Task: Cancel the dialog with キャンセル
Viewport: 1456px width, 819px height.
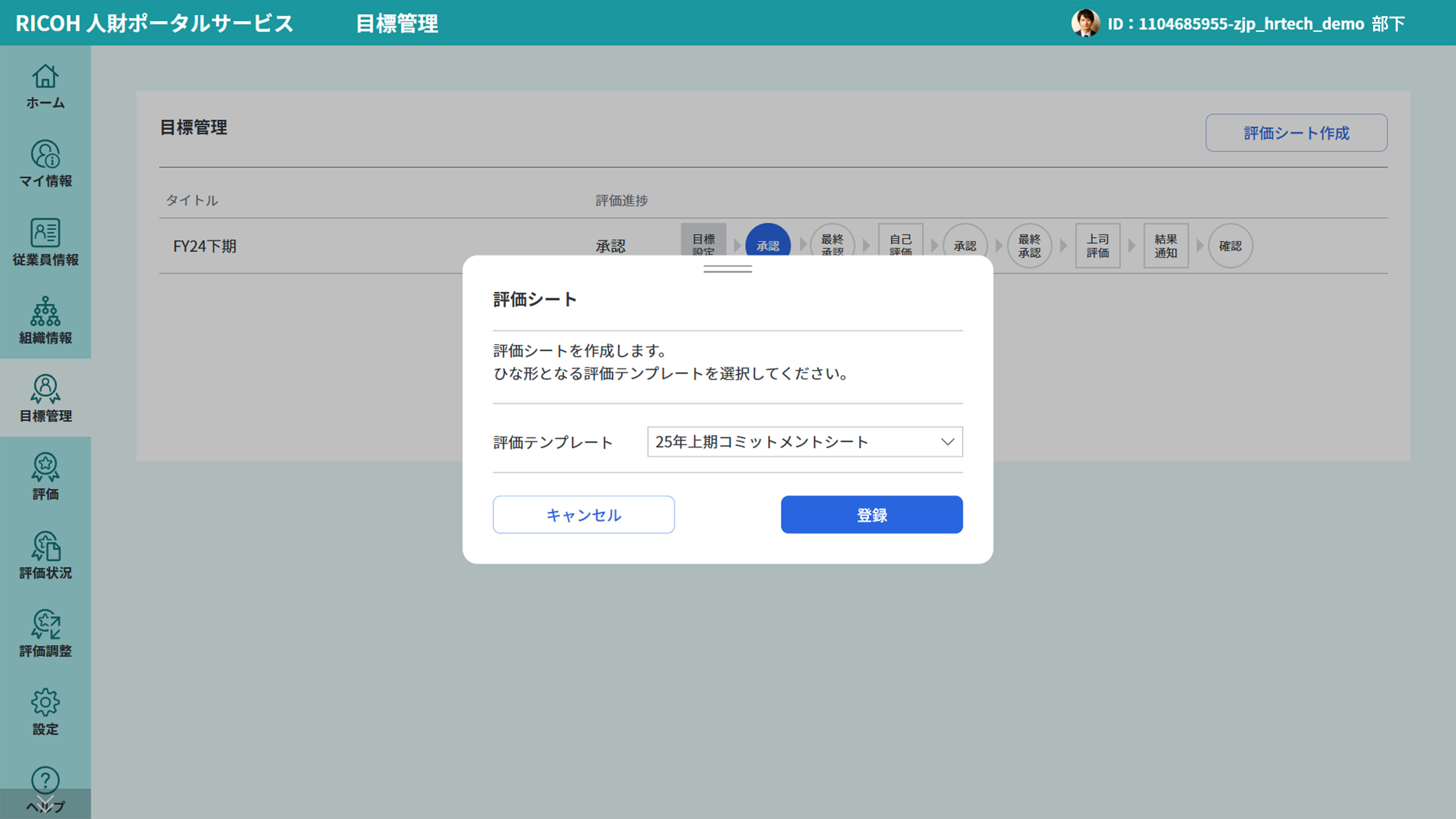Action: pyautogui.click(x=583, y=515)
